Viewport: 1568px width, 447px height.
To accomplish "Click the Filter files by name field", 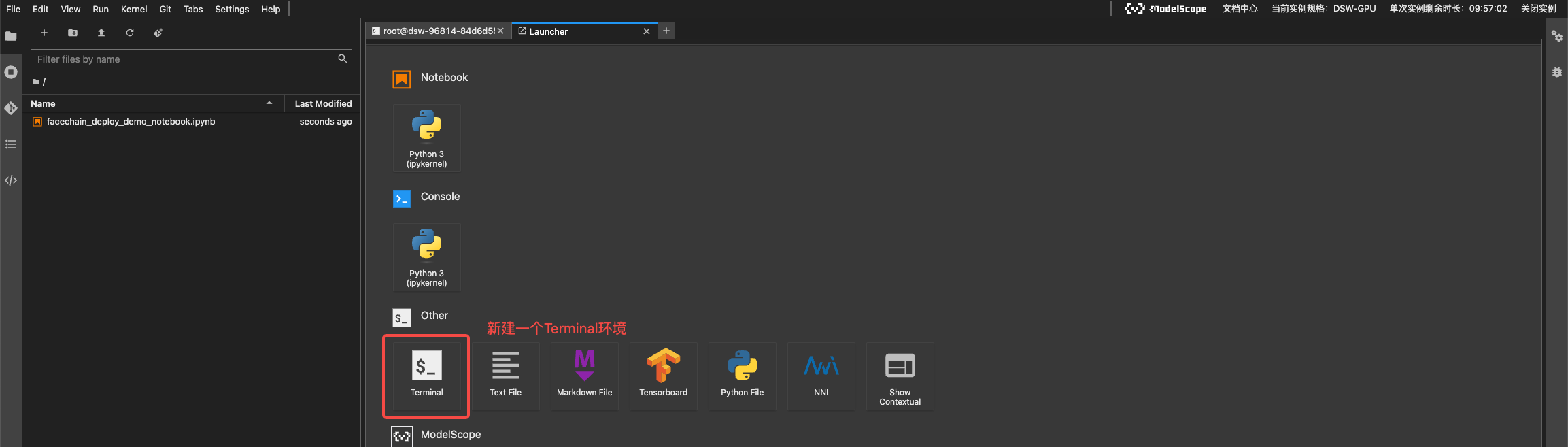I will pyautogui.click(x=185, y=59).
